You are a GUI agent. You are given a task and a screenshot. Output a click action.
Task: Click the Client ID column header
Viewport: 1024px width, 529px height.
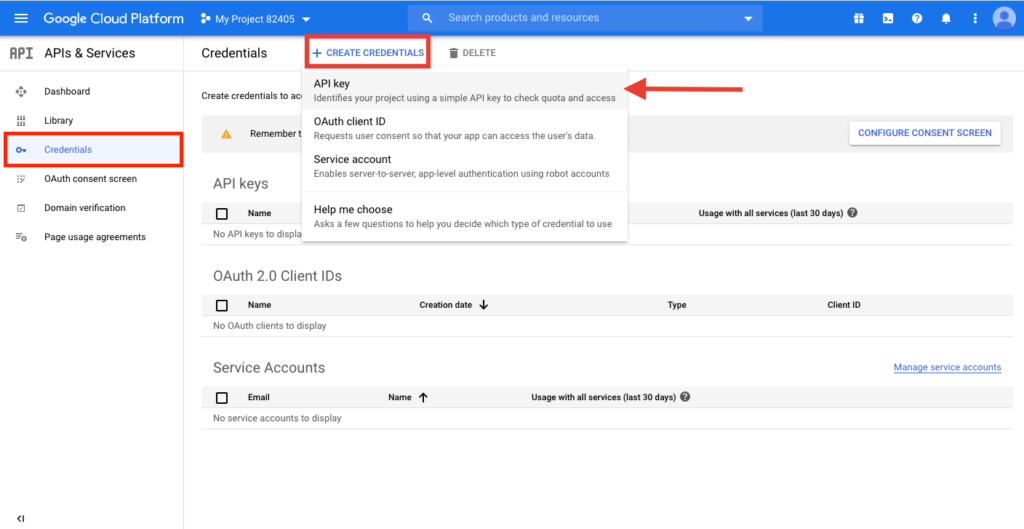(844, 305)
